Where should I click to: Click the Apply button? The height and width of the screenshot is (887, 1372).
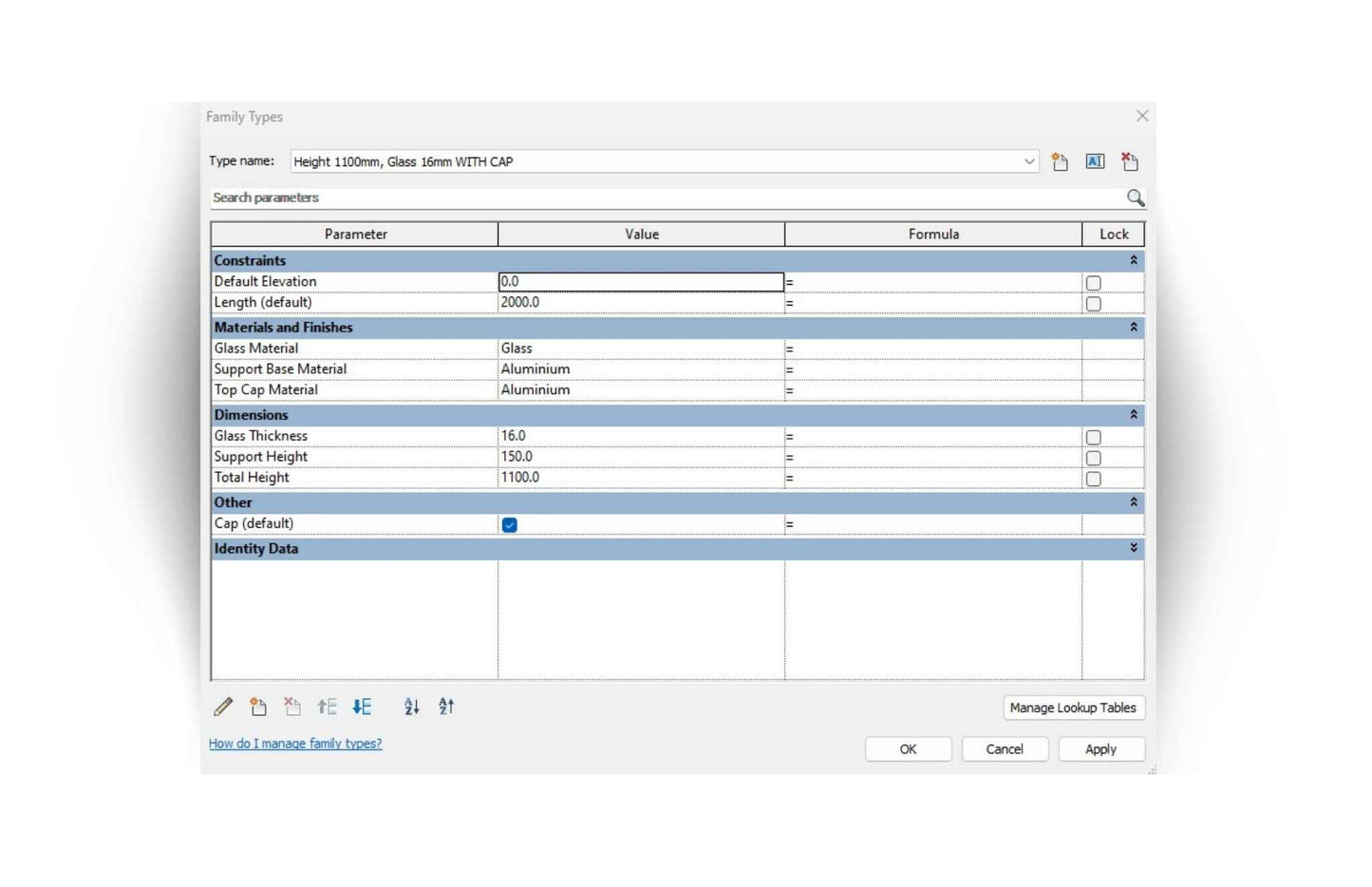pyautogui.click(x=1101, y=749)
